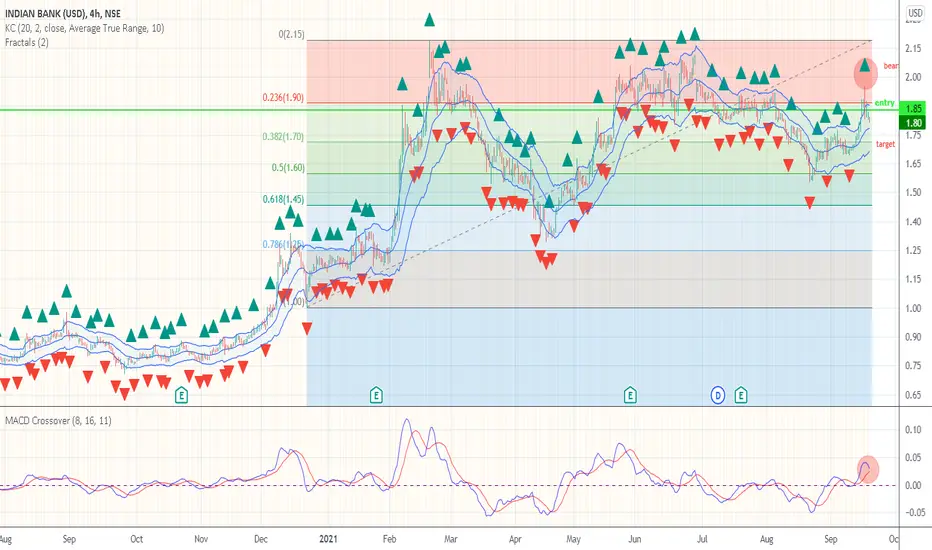Click the Dec label on time axis
932x550 pixels.
pos(260,539)
